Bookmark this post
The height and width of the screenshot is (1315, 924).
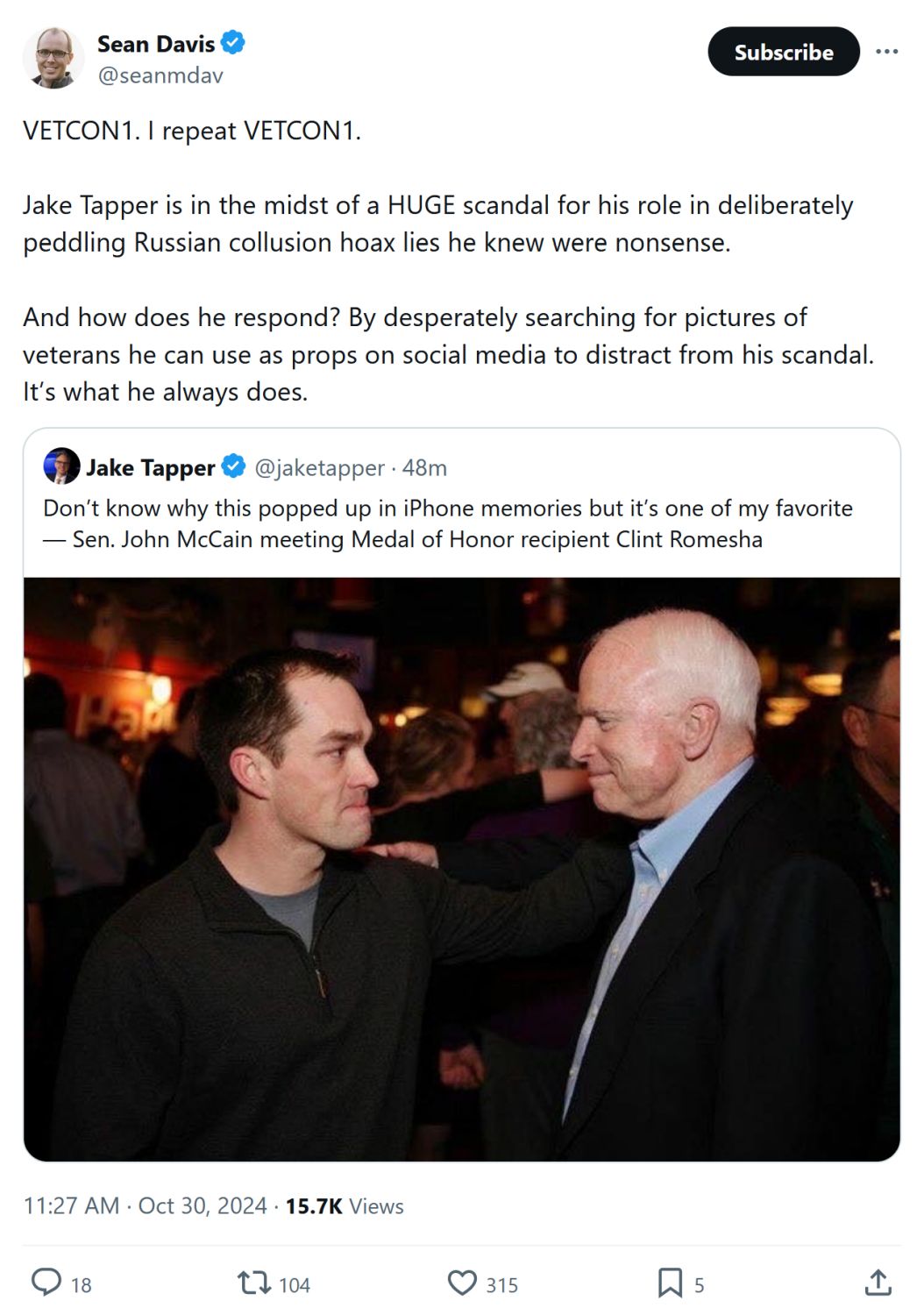tap(670, 1283)
